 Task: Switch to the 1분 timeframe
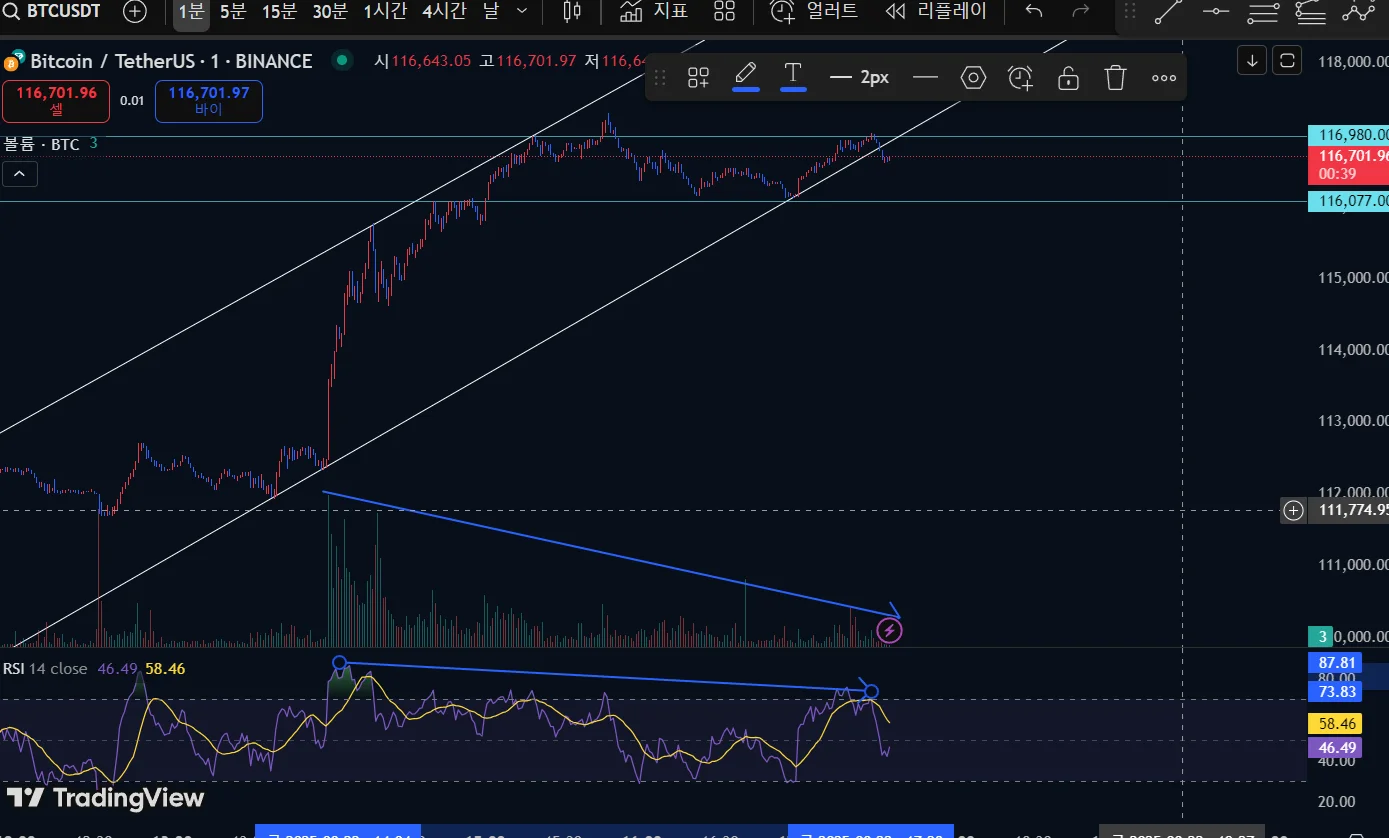(191, 12)
